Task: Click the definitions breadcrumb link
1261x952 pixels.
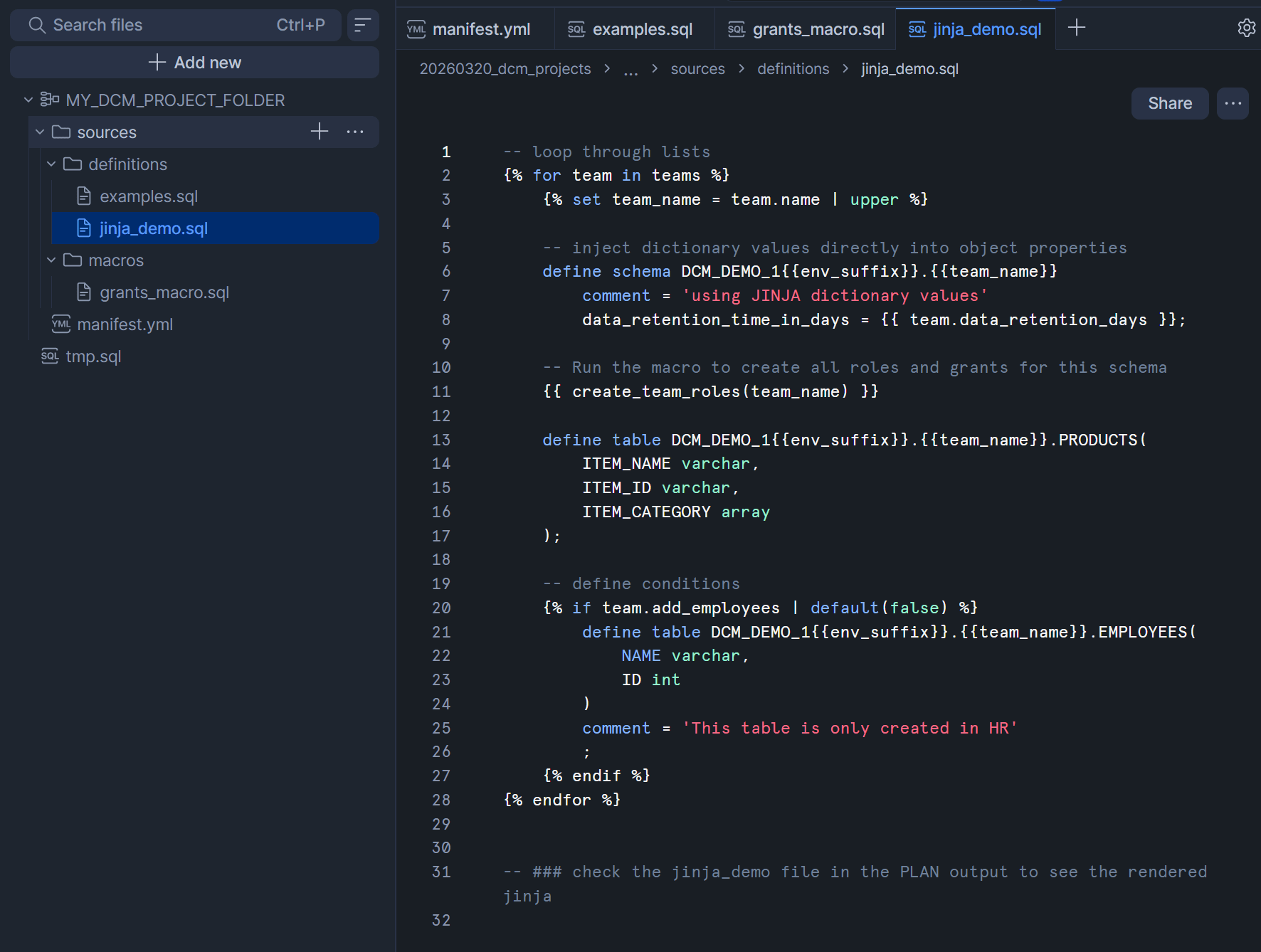Action: [x=793, y=69]
